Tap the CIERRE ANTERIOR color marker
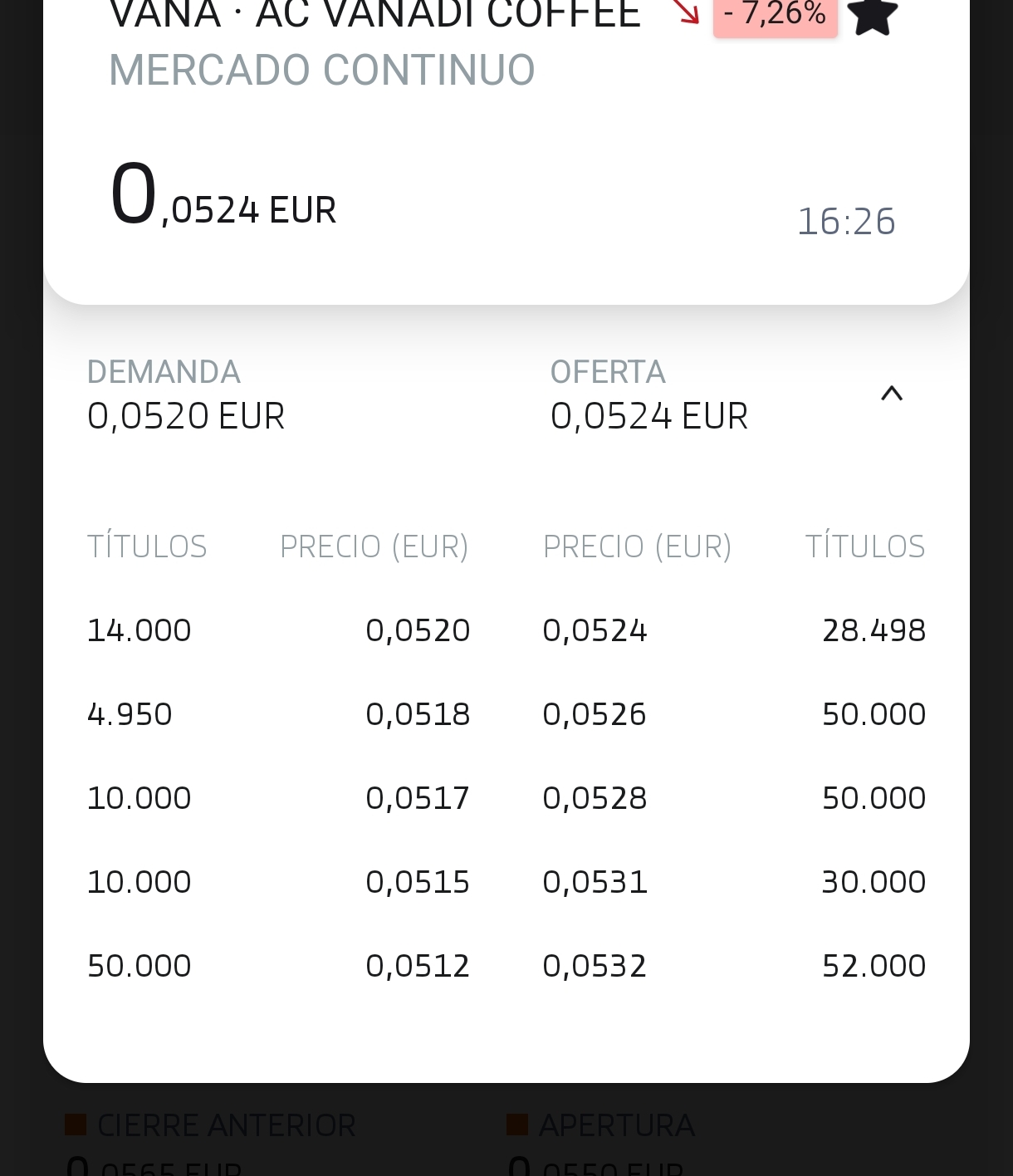 [x=76, y=1125]
